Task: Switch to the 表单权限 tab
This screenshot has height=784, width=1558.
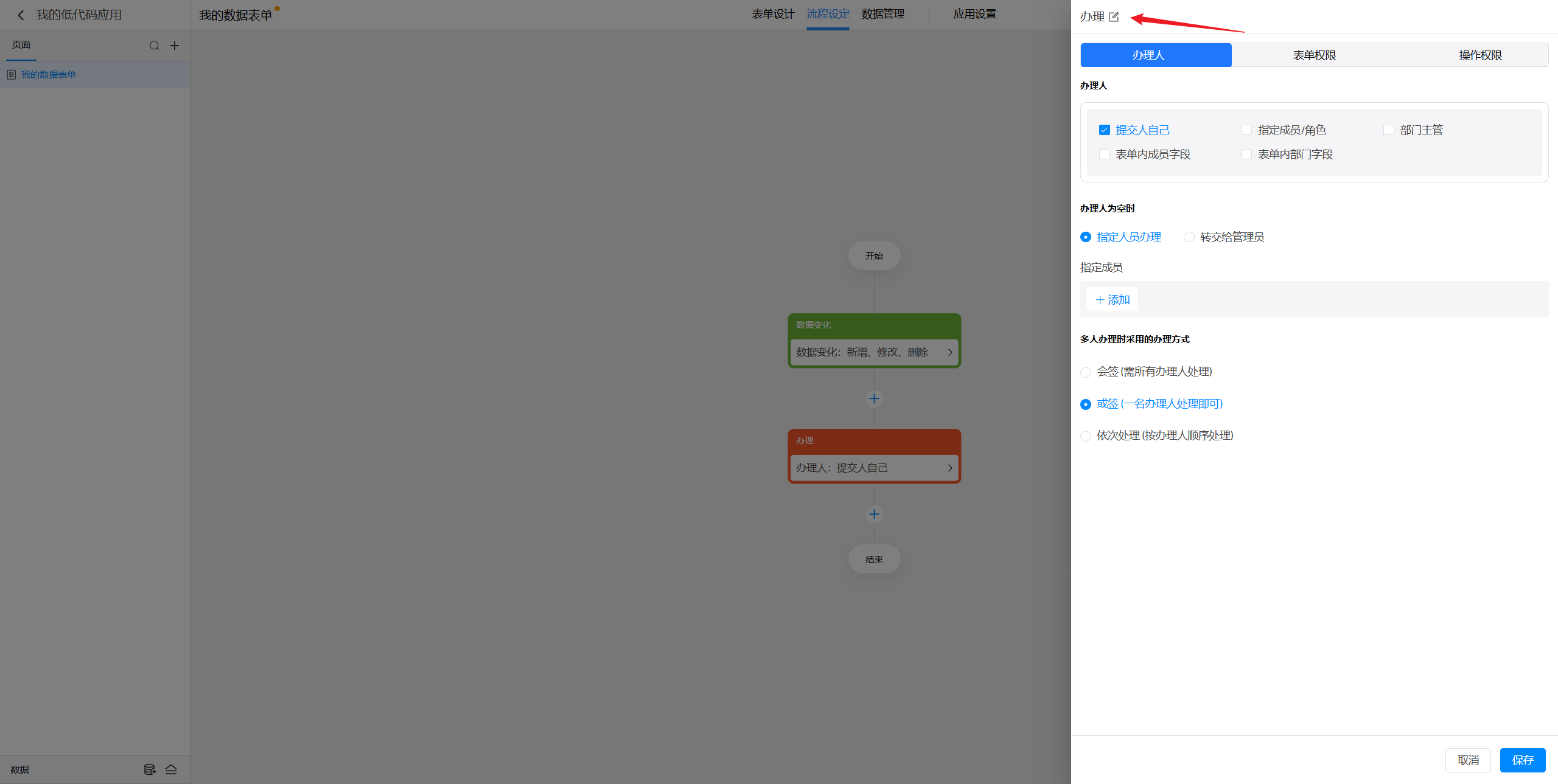Action: (x=1314, y=55)
